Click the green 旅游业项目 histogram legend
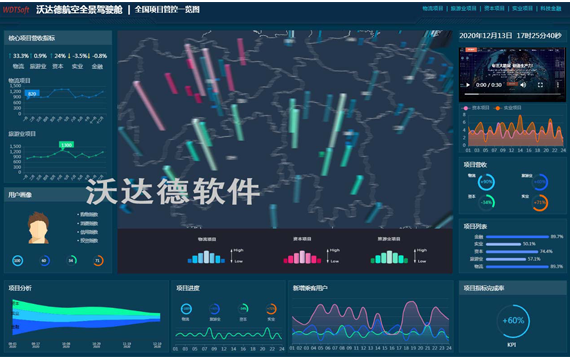The height and width of the screenshot is (360, 570). pos(389,257)
